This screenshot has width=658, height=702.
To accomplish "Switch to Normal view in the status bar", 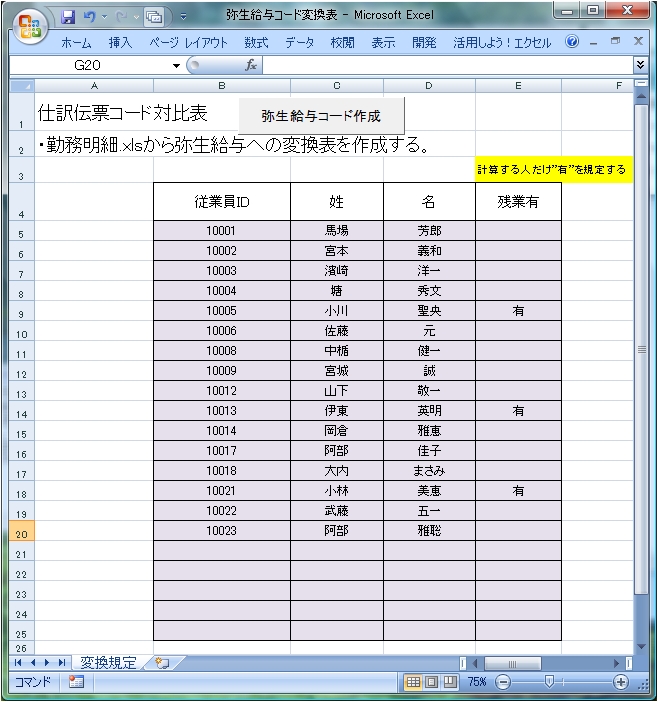I will click(x=413, y=682).
